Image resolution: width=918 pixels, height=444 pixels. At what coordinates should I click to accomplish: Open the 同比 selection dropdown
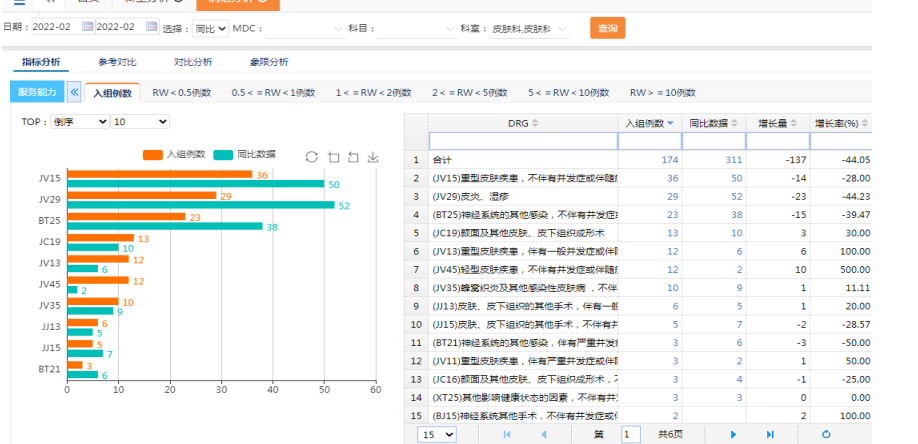[x=210, y=28]
